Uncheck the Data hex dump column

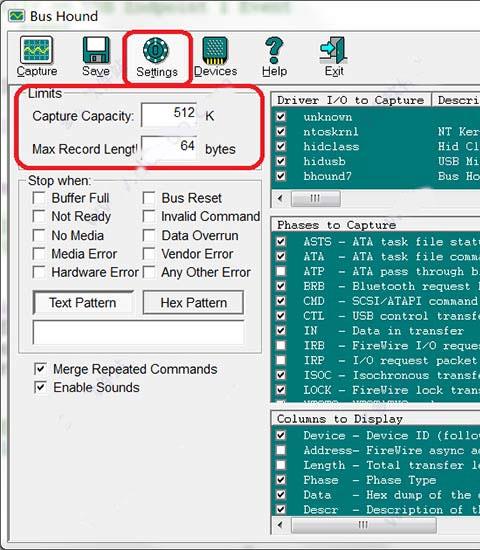(x=281, y=495)
